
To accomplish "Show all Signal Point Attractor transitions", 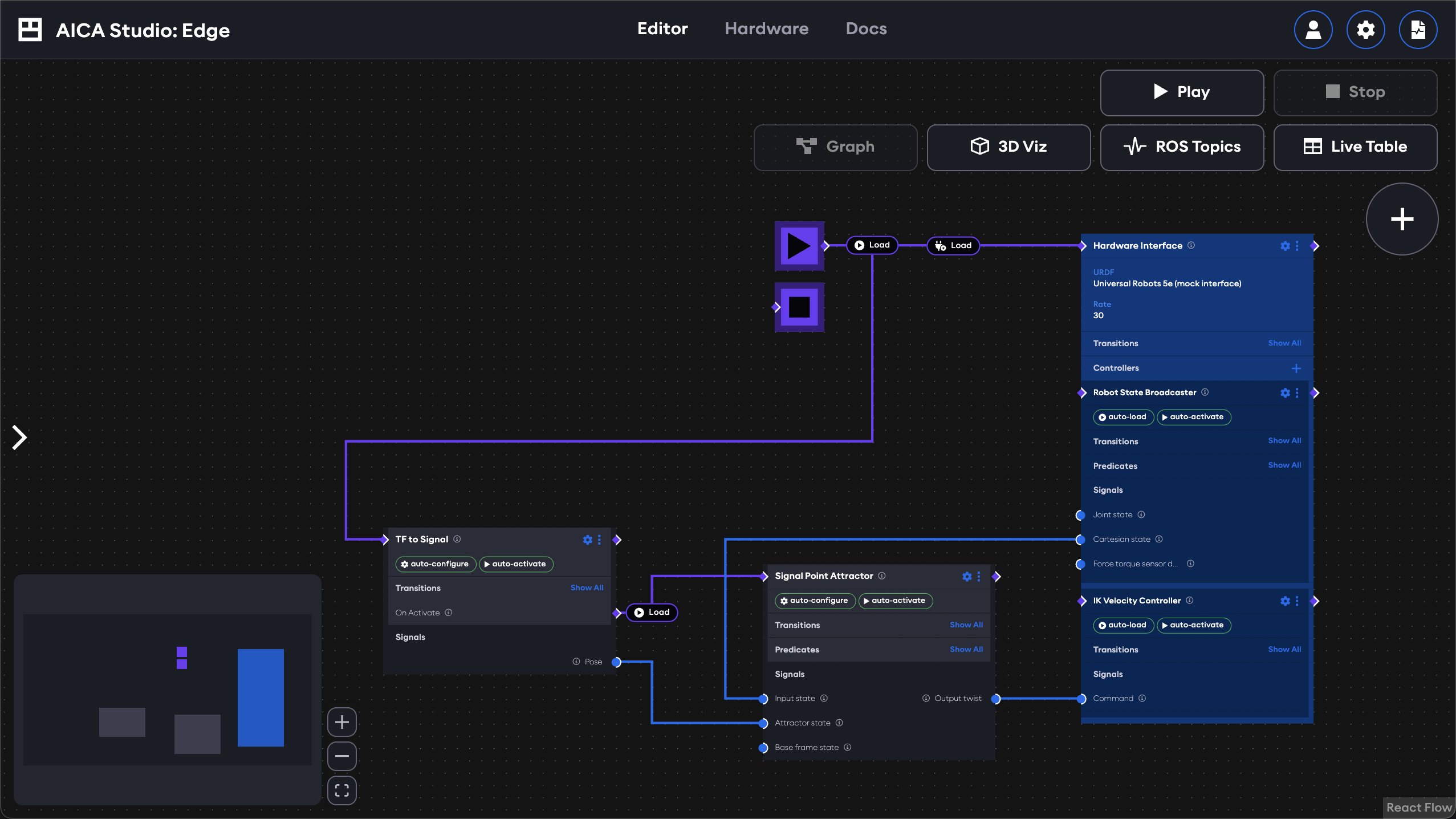I will point(966,625).
